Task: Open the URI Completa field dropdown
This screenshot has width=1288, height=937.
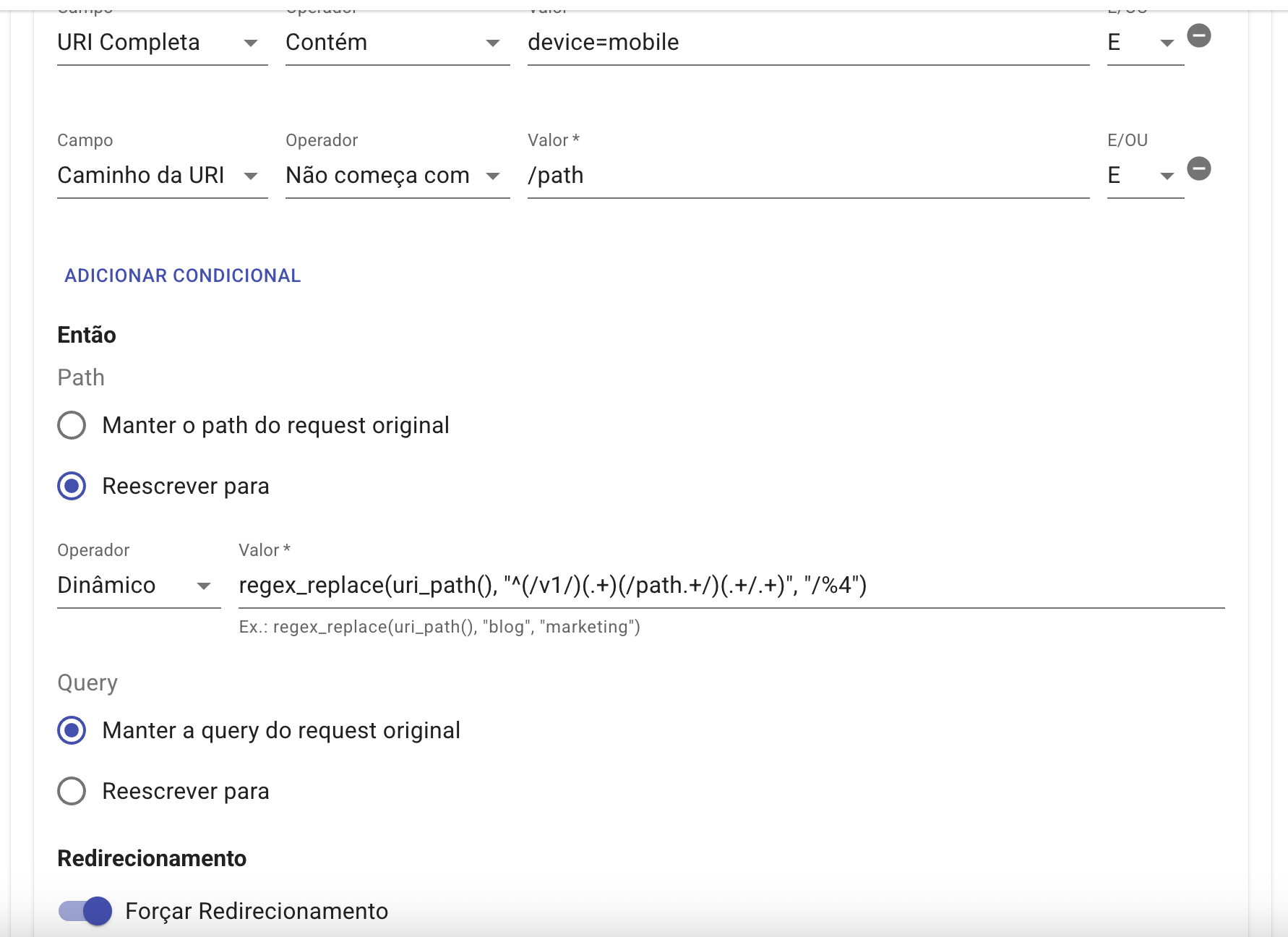Action: [162, 43]
